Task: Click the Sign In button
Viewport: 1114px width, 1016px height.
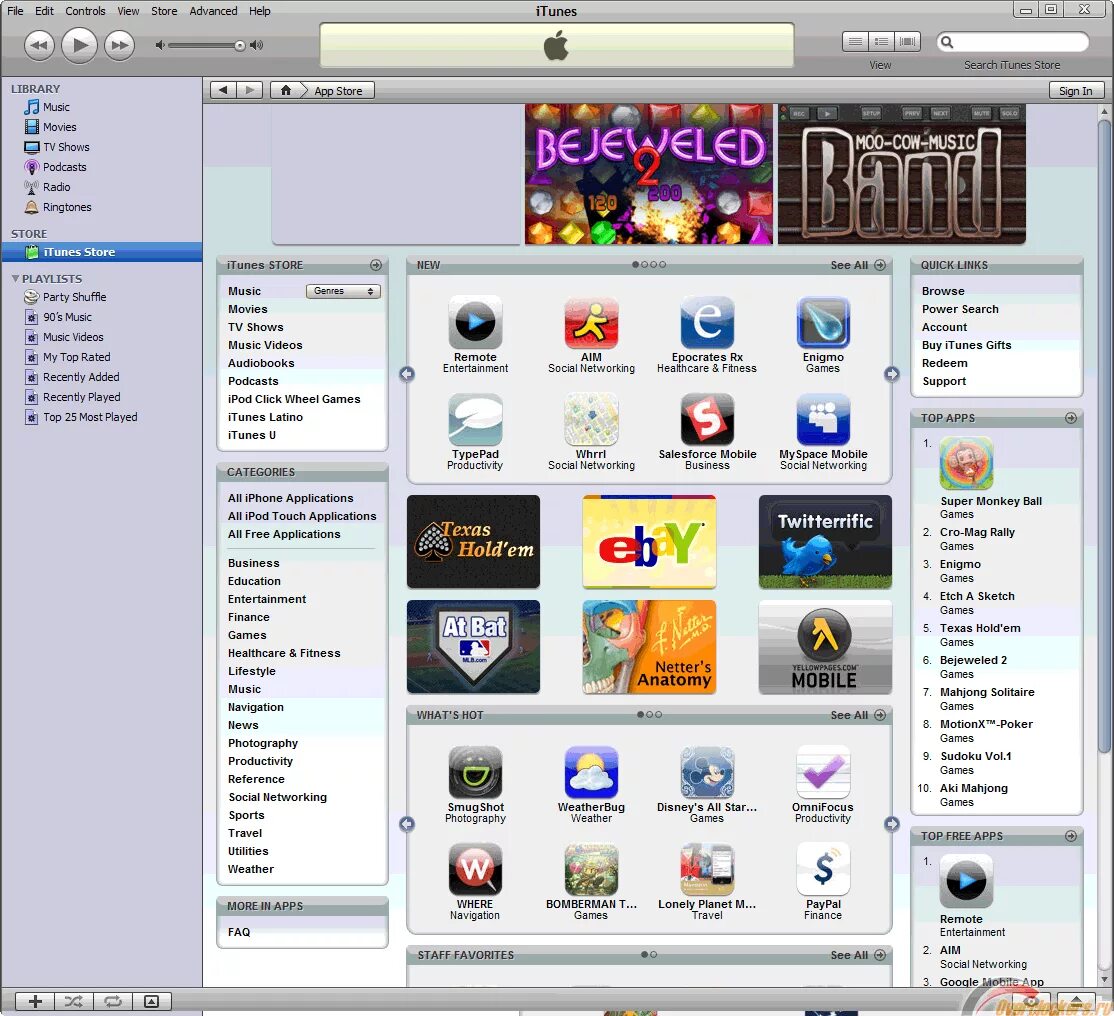Action: 1075,90
